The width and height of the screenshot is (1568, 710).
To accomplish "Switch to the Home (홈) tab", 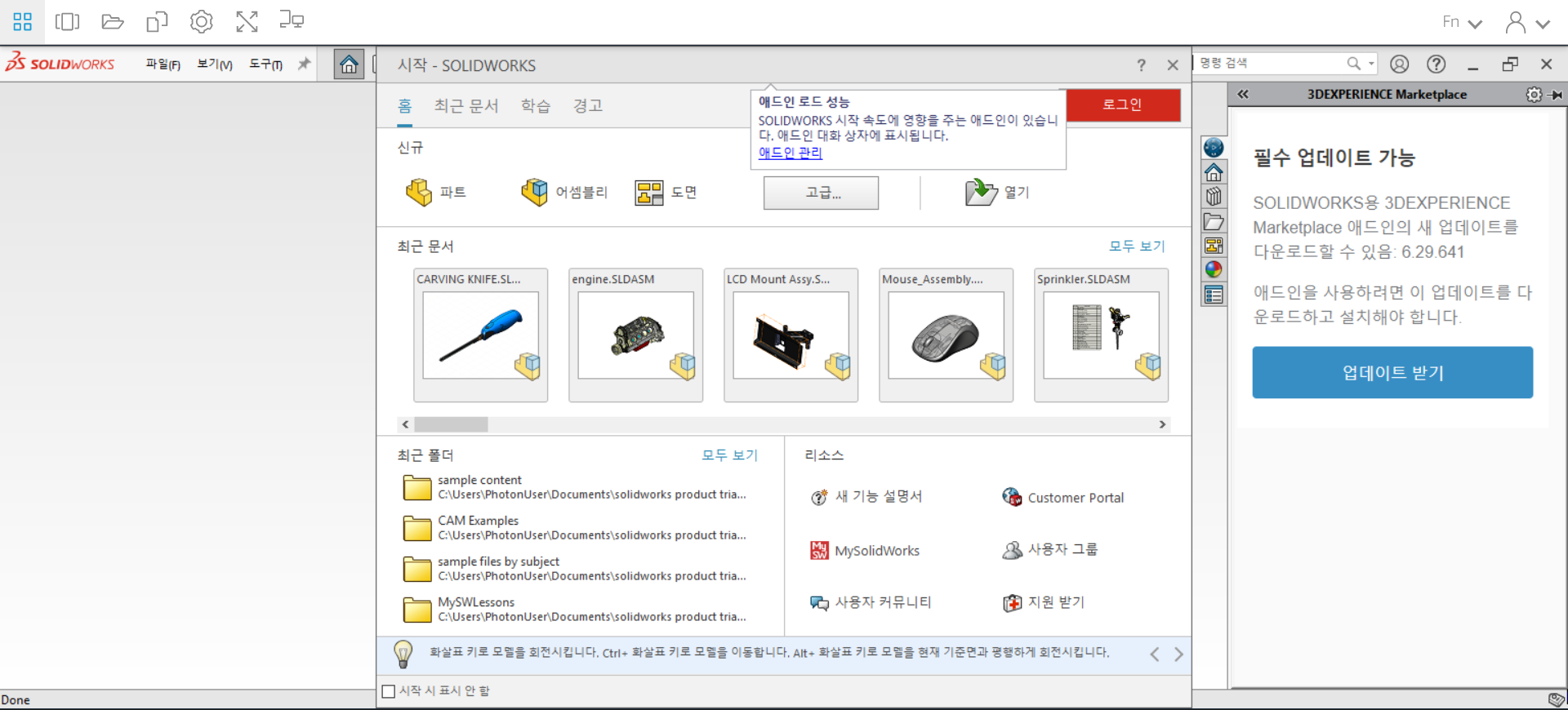I will click(x=405, y=106).
